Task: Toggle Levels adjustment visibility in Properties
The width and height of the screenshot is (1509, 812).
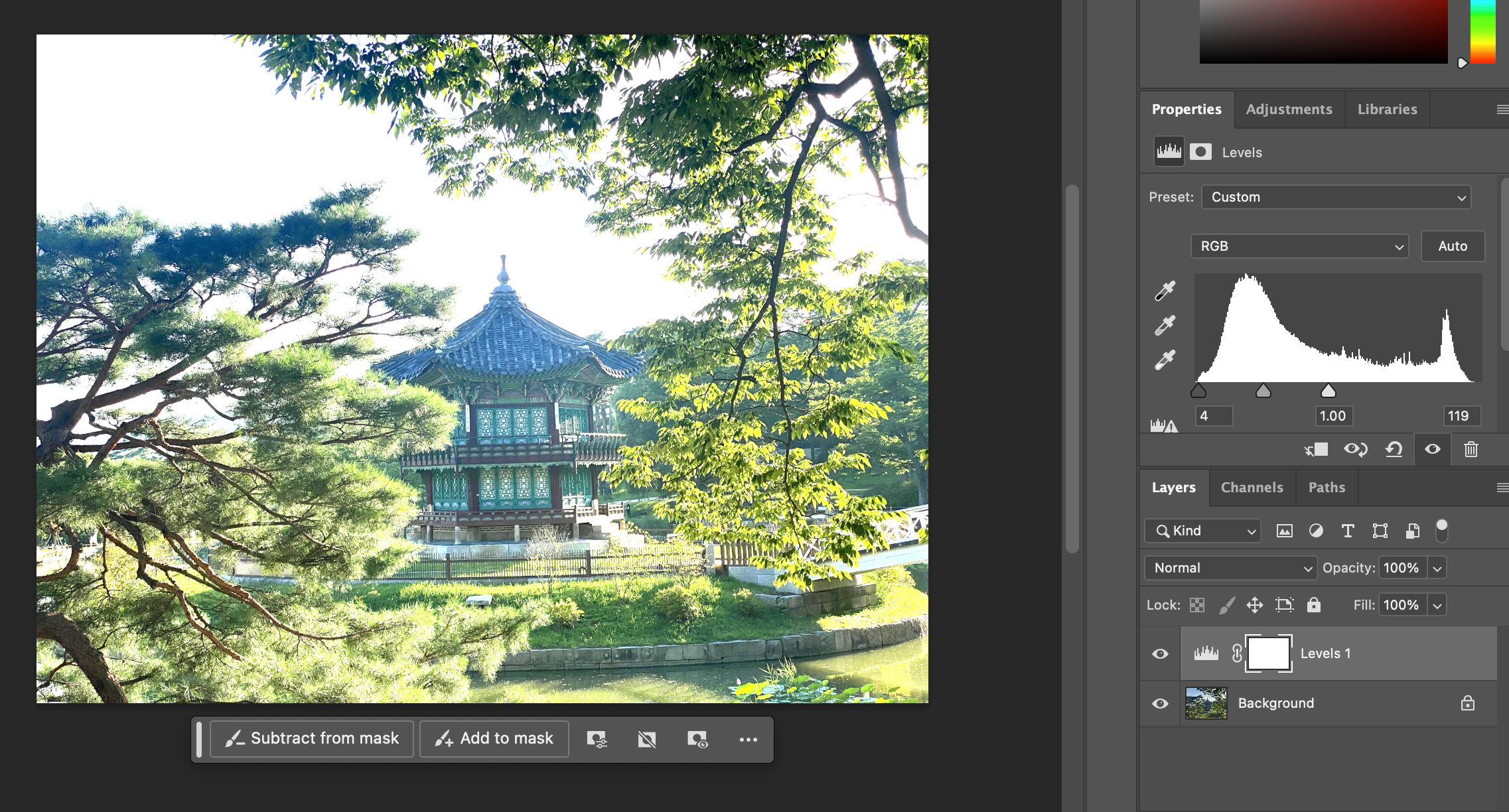Action: tap(1433, 450)
